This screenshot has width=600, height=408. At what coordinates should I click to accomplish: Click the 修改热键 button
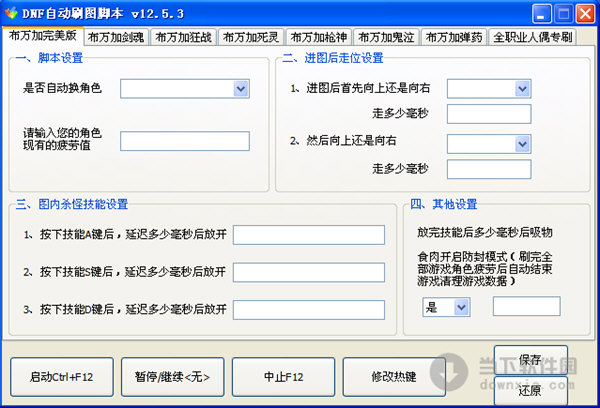click(x=394, y=377)
